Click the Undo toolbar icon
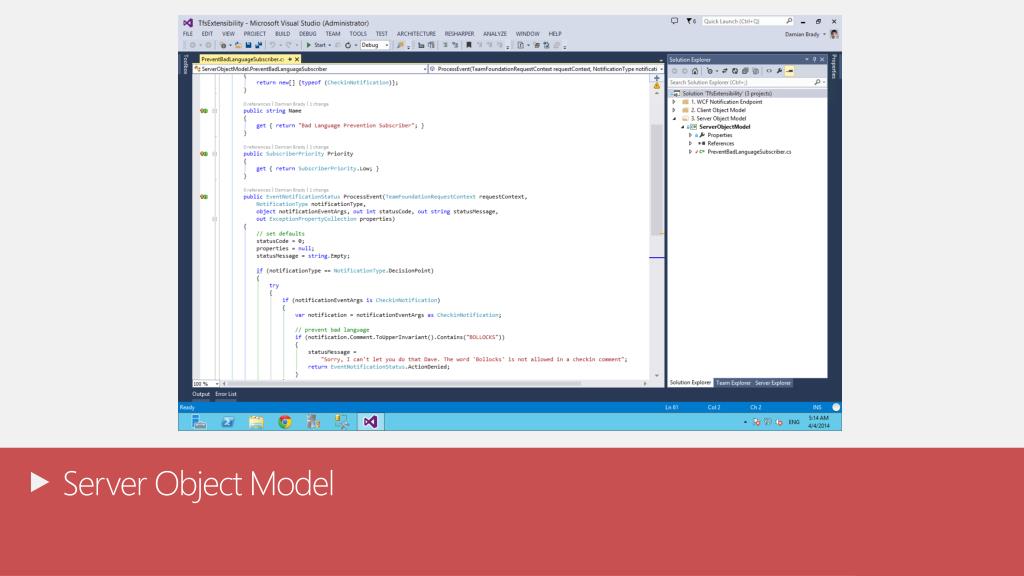 pyautogui.click(x=272, y=45)
